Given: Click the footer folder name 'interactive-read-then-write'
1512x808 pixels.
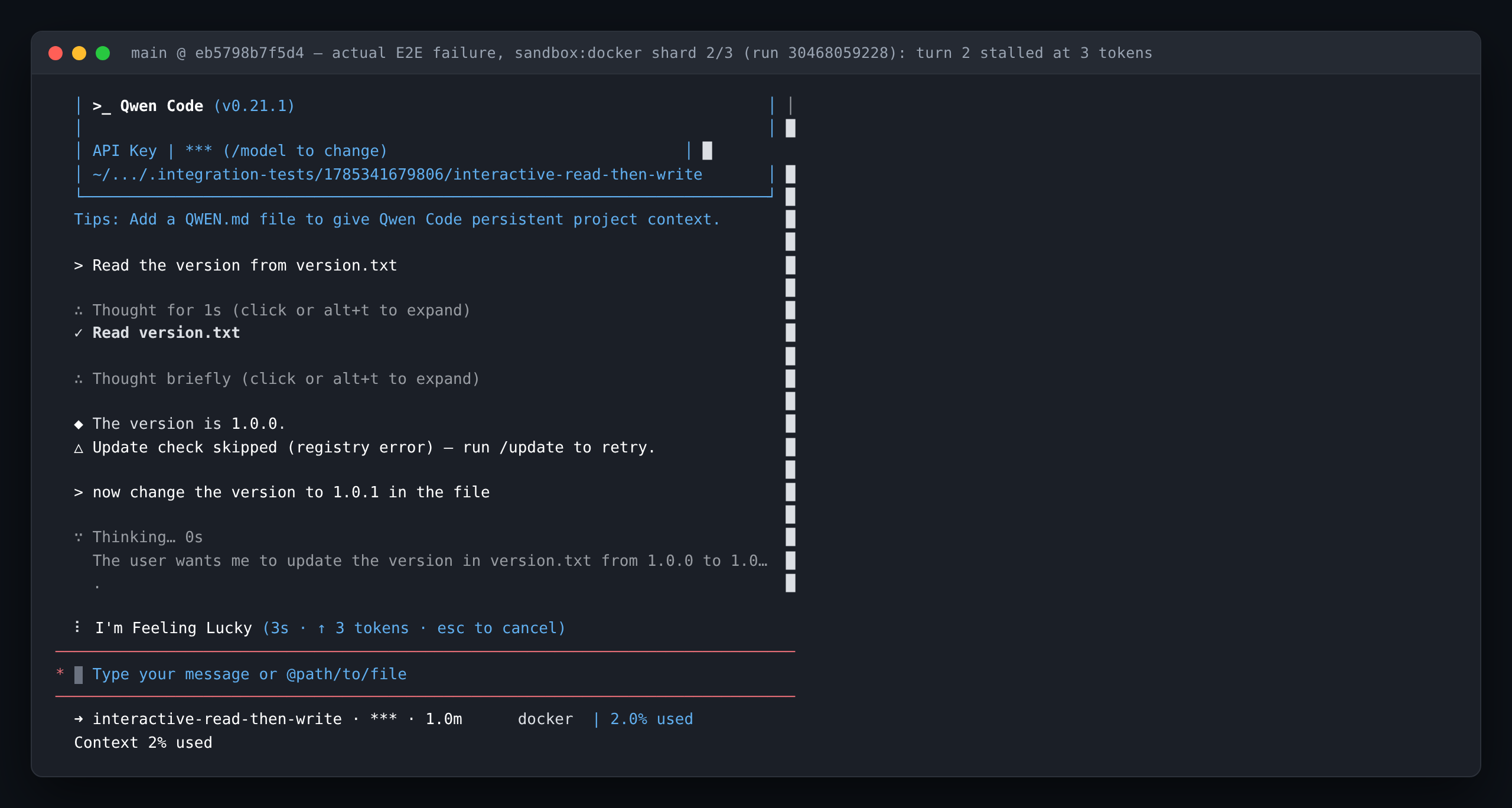Looking at the screenshot, I should pos(217,719).
